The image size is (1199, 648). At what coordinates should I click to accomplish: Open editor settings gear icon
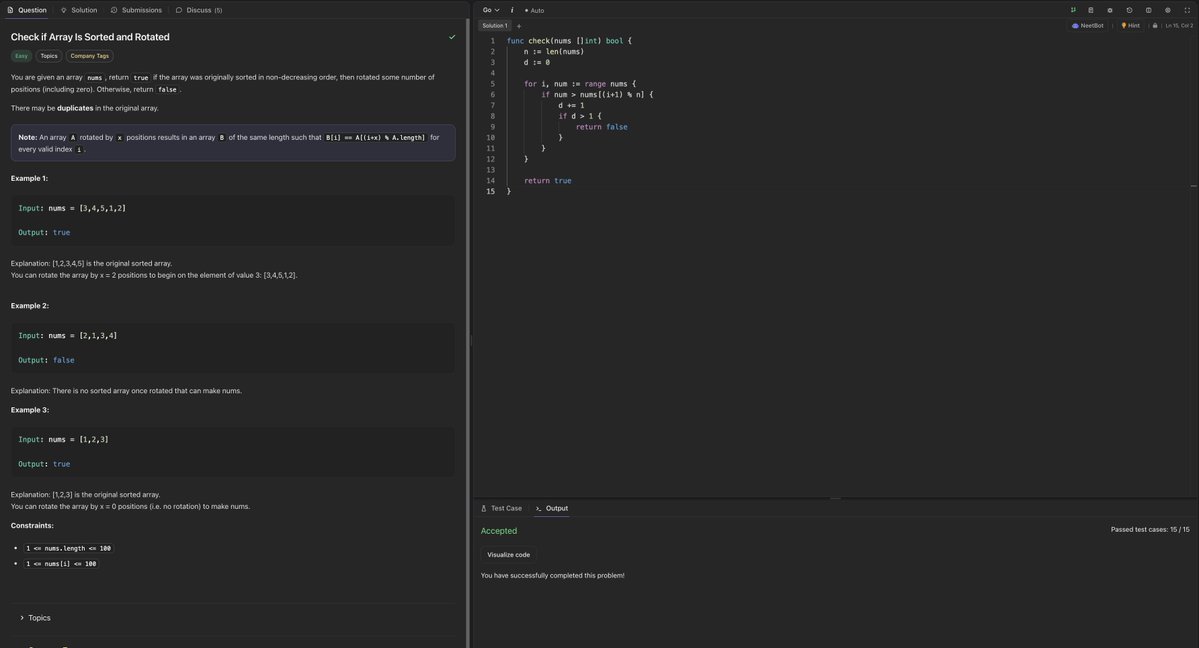[1168, 10]
